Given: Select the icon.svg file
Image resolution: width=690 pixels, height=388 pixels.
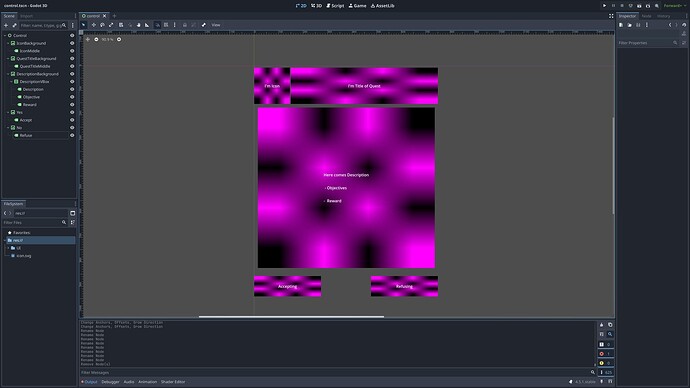Looking at the screenshot, I should [x=24, y=256].
